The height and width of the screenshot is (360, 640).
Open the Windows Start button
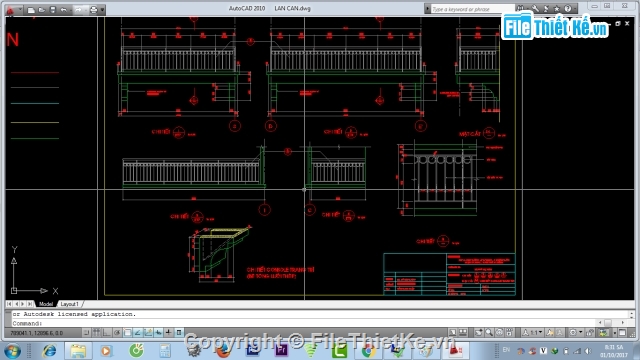(12, 351)
